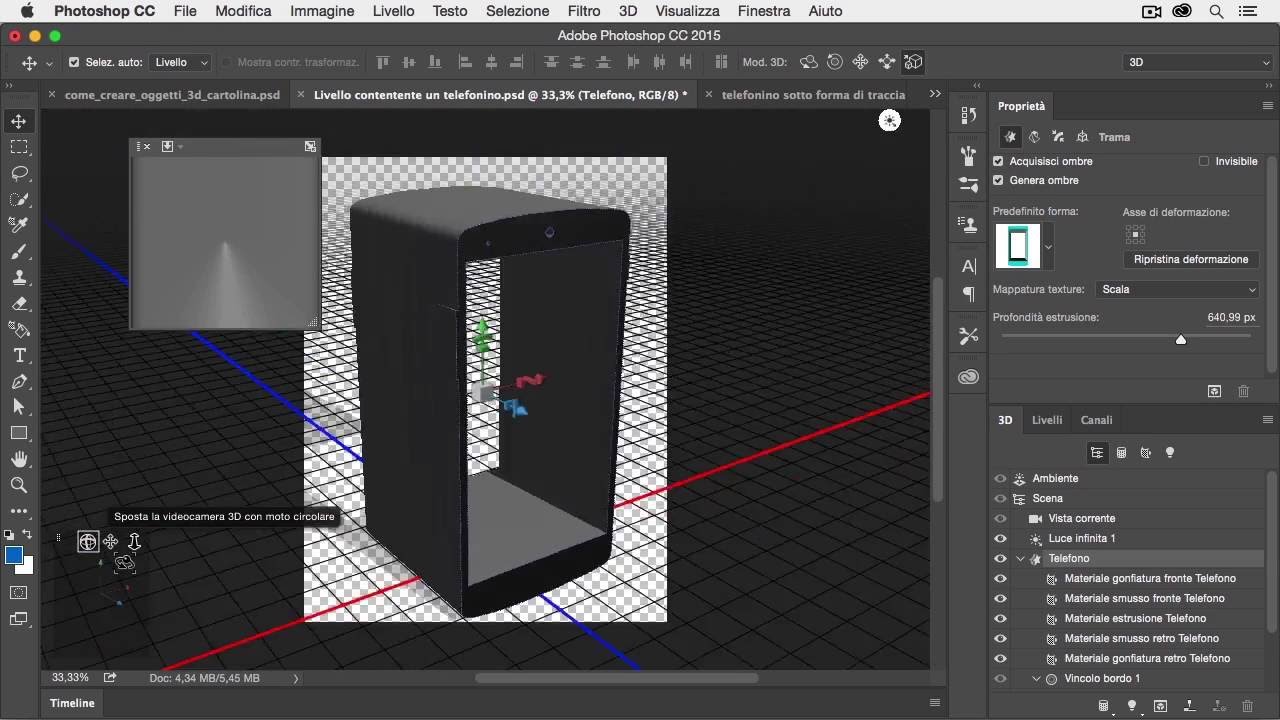Select the Paint Bucket tool
Screen dimensions: 1280x720
coord(19,329)
